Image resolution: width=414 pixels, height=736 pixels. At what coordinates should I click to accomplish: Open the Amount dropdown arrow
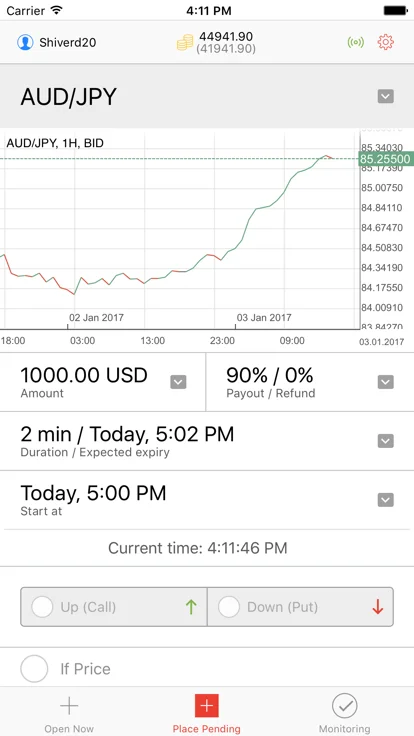coord(178,382)
